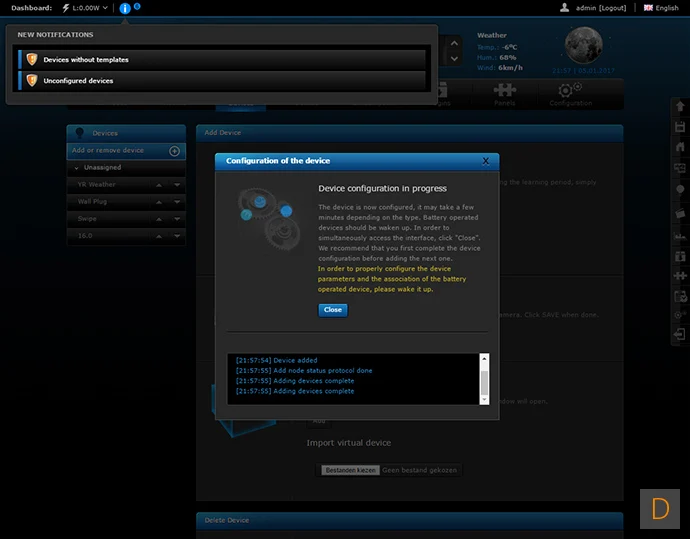Click Bestanden kiezen file chooser button
The image size is (690, 539).
pos(350,470)
